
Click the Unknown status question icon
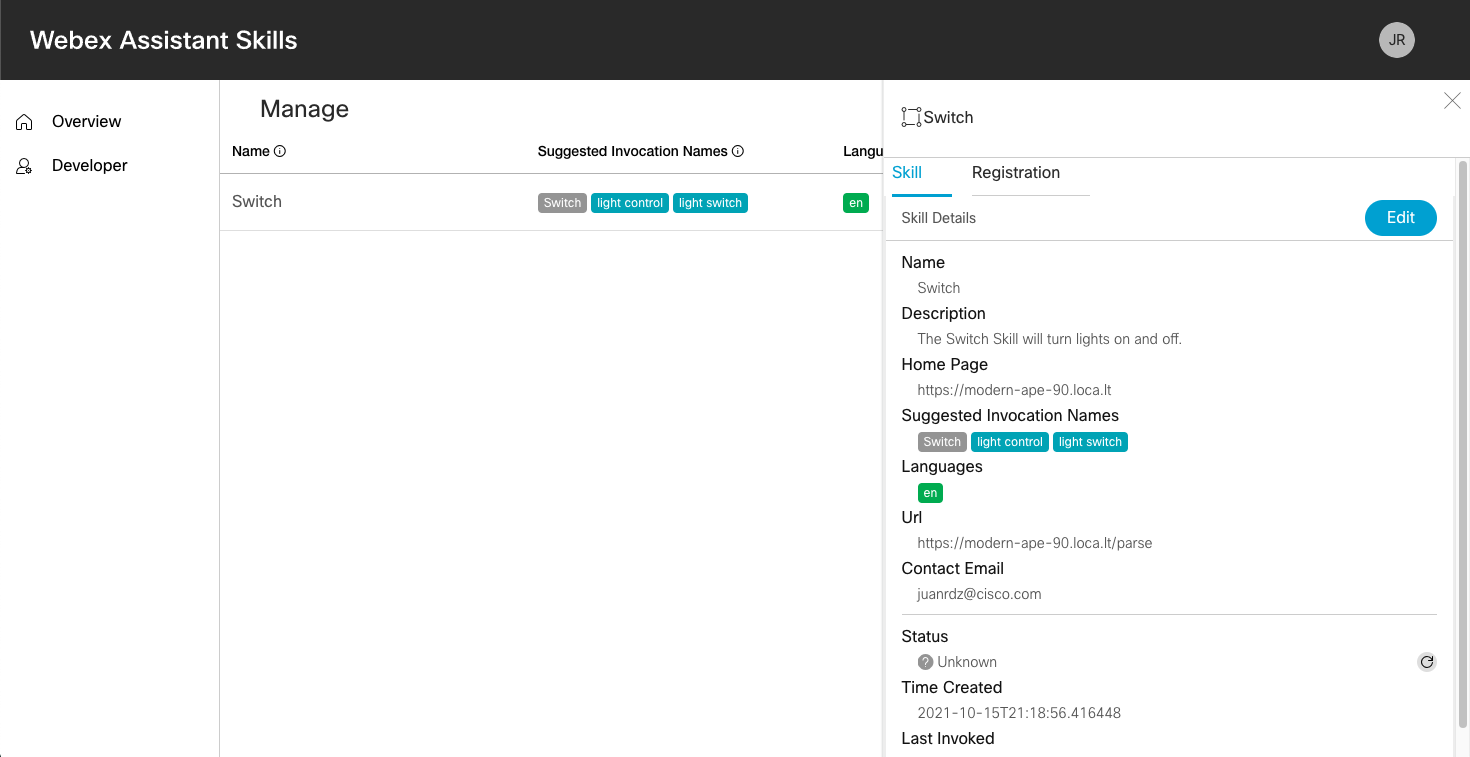[925, 662]
